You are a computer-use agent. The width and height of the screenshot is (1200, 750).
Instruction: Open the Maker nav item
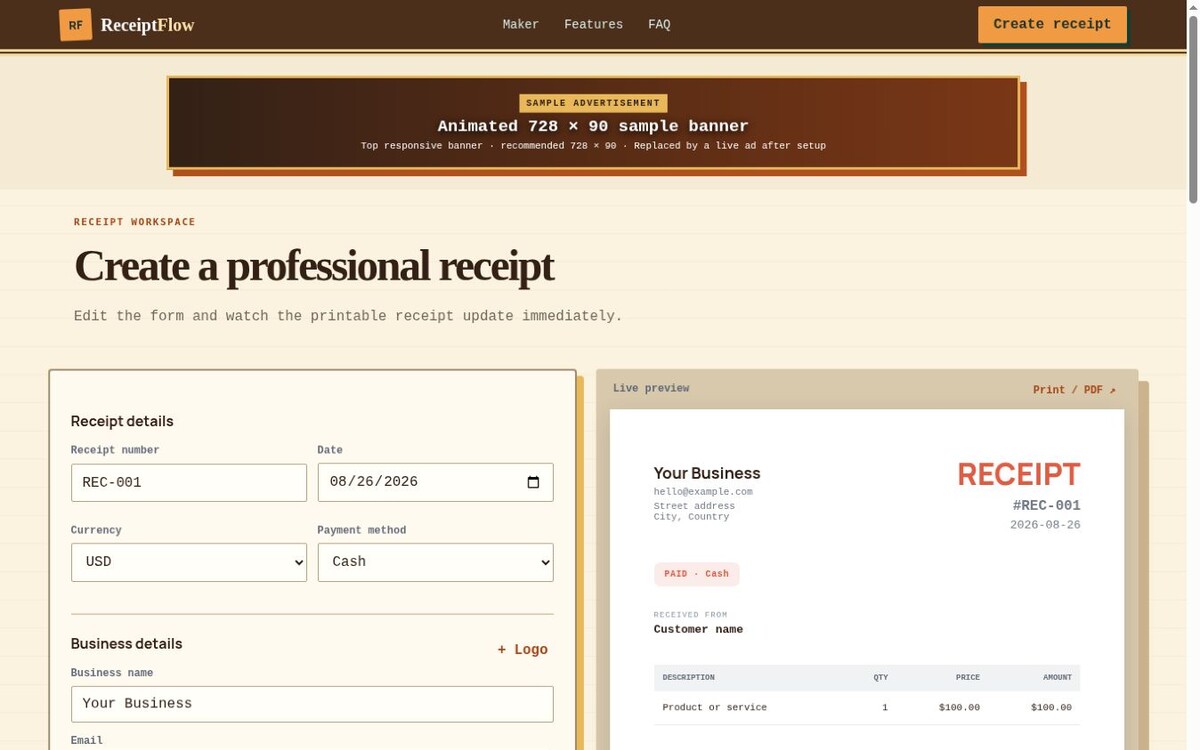coord(520,24)
